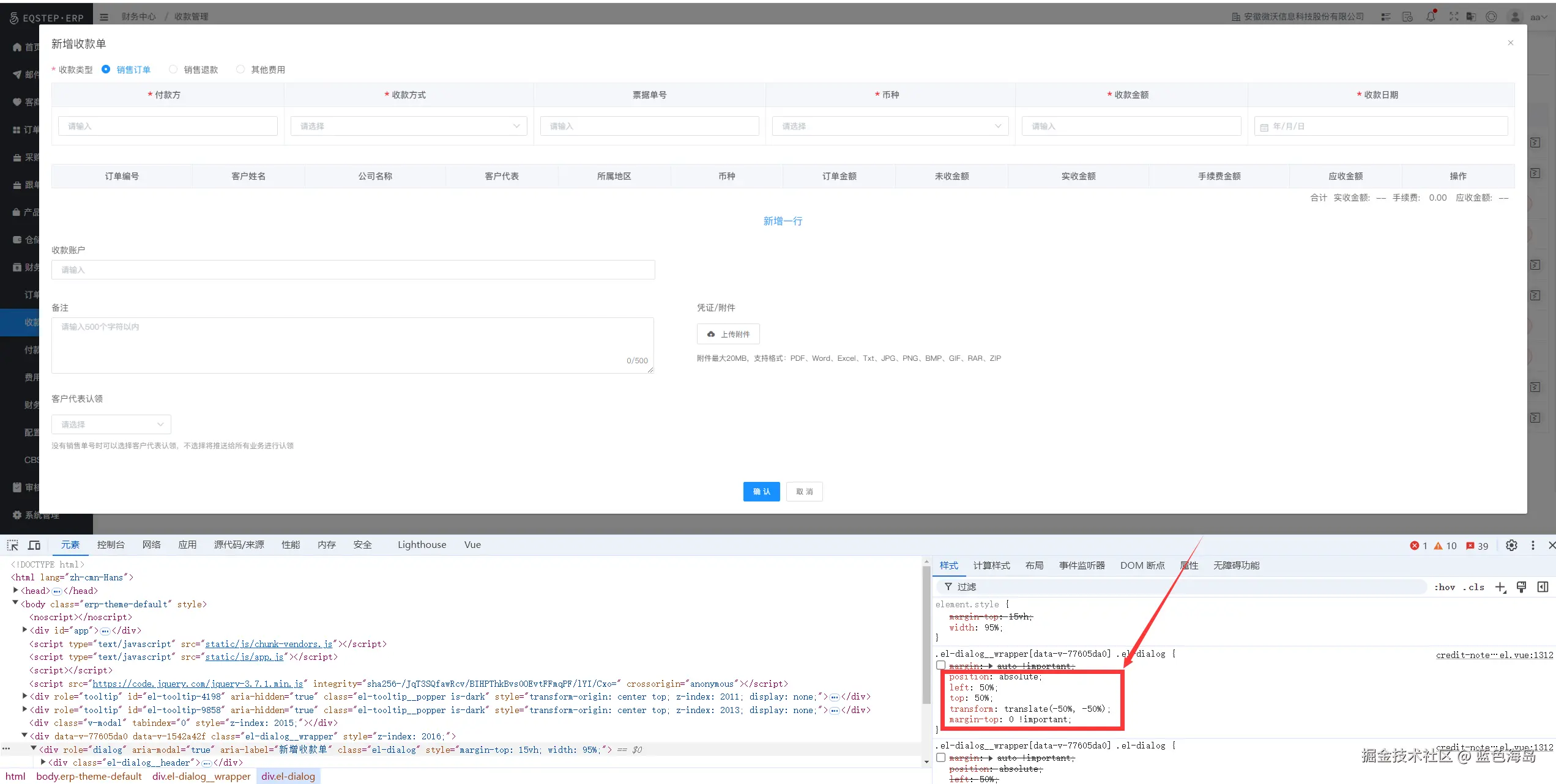Open the 计算样式 styles pane tab
The width and height of the screenshot is (1556, 784).
point(991,566)
